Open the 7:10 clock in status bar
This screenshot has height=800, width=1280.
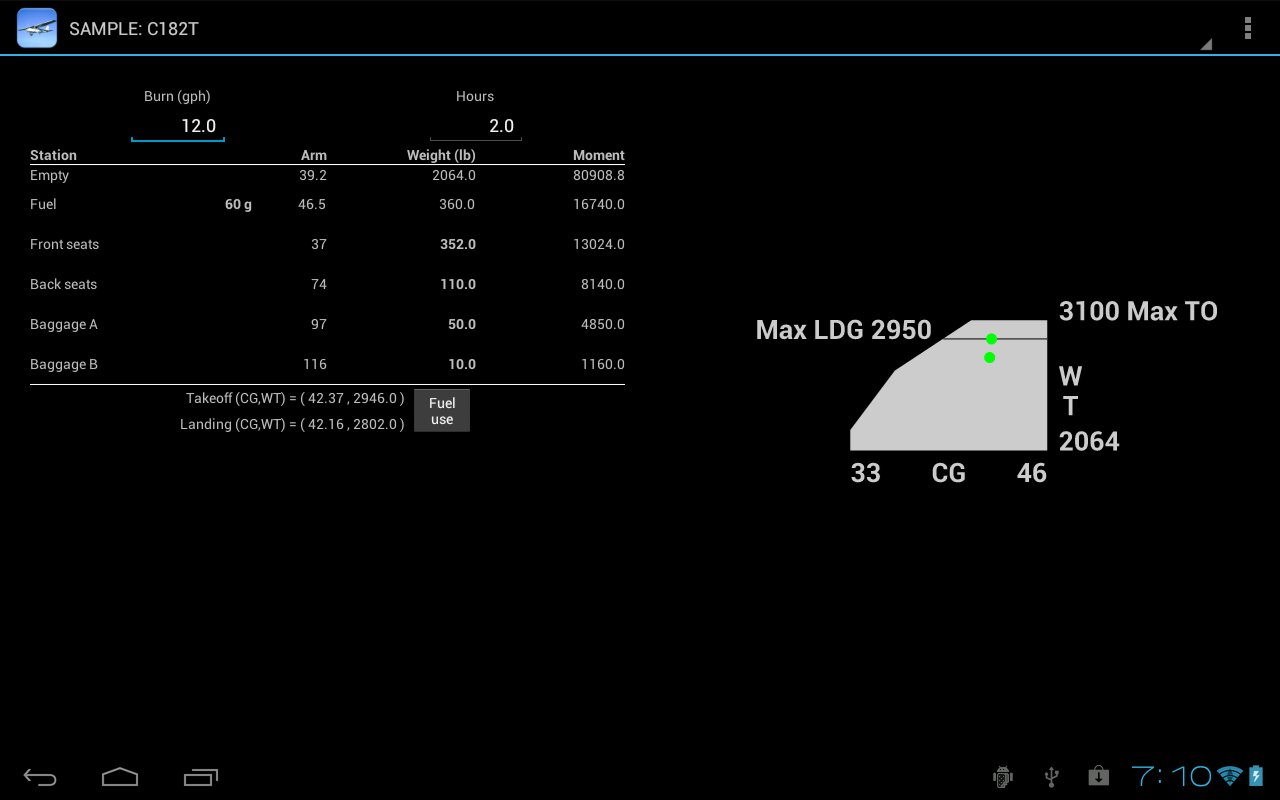[x=1171, y=776]
